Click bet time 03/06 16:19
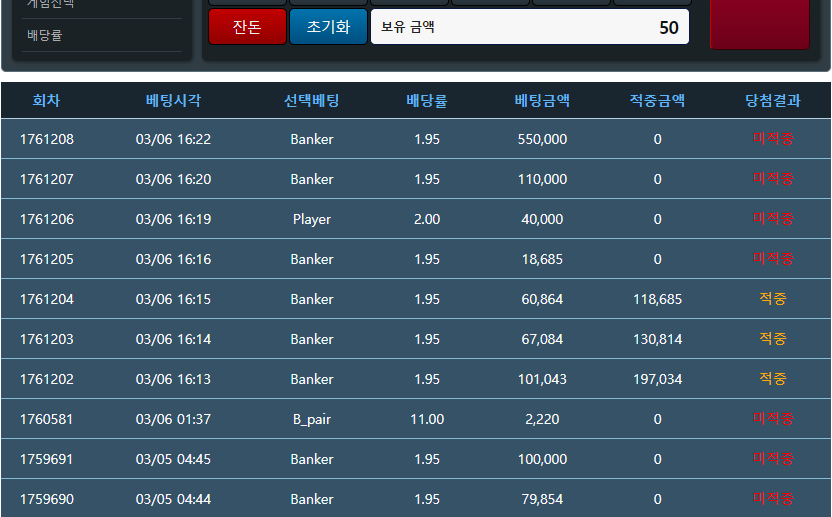 click(174, 219)
